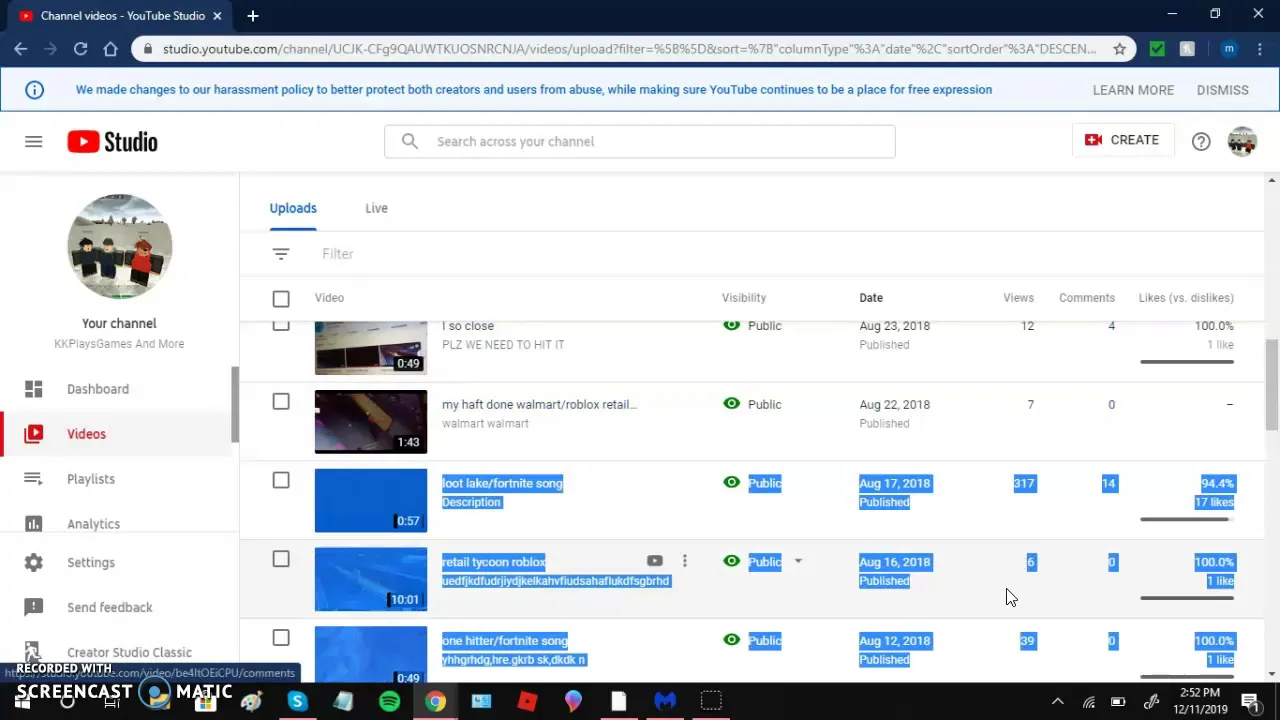Click likes ratio bar for retail tycoon
Viewport: 1280px width, 720px height.
[x=1187, y=598]
